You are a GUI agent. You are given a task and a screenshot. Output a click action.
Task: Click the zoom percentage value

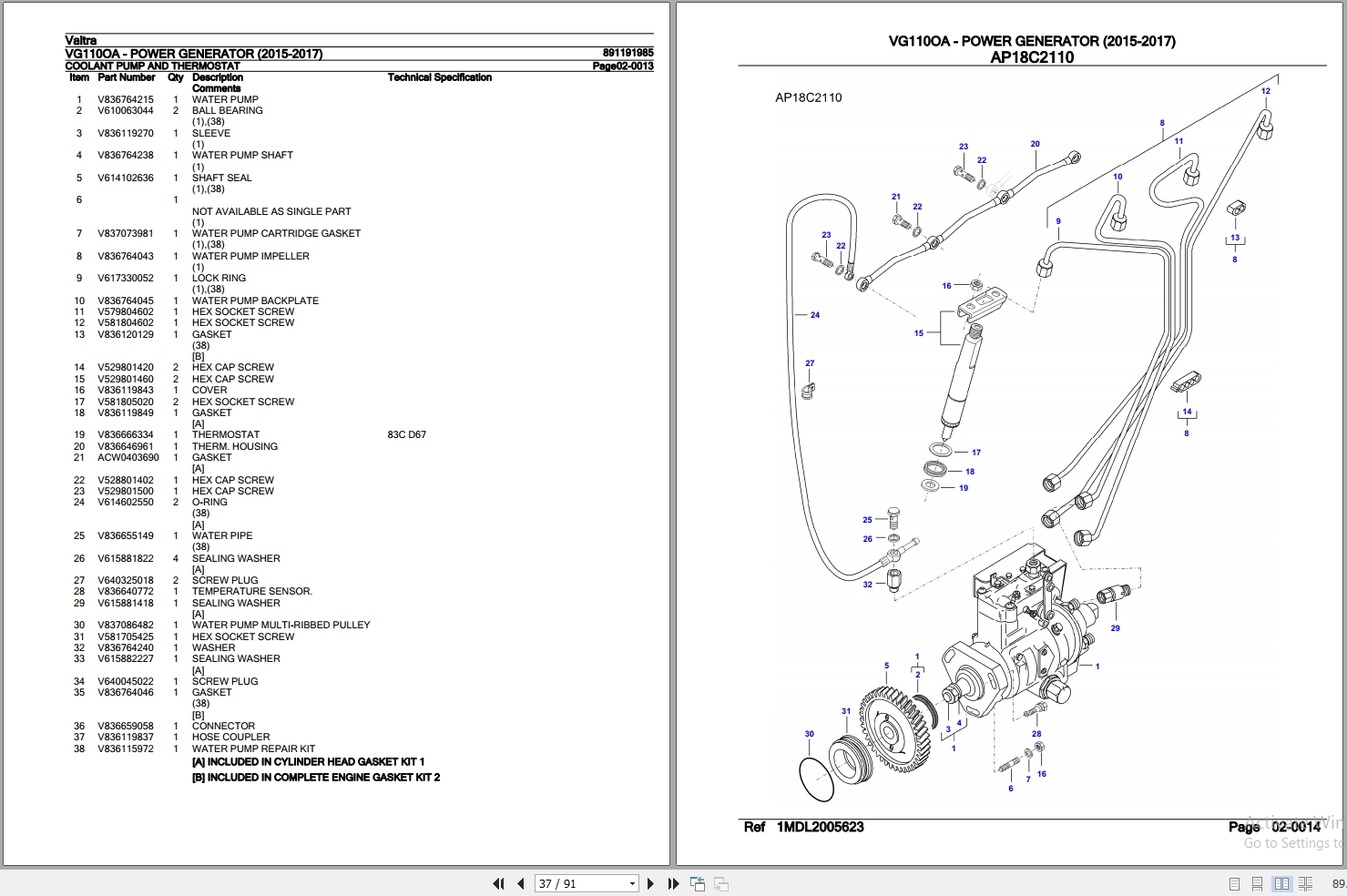pyautogui.click(x=1339, y=883)
